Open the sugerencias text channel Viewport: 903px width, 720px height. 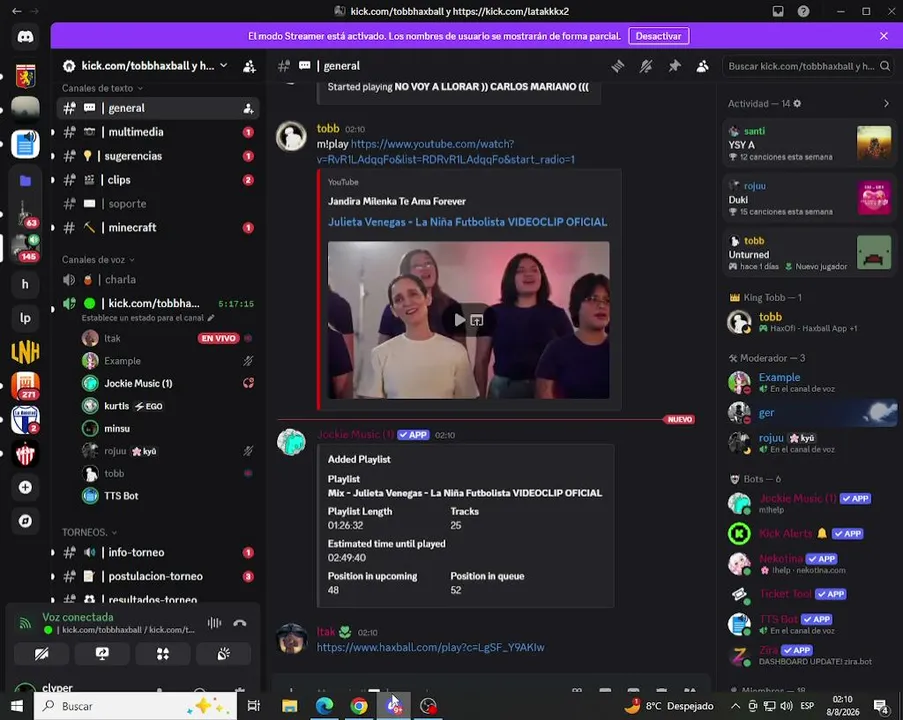(x=158, y=156)
